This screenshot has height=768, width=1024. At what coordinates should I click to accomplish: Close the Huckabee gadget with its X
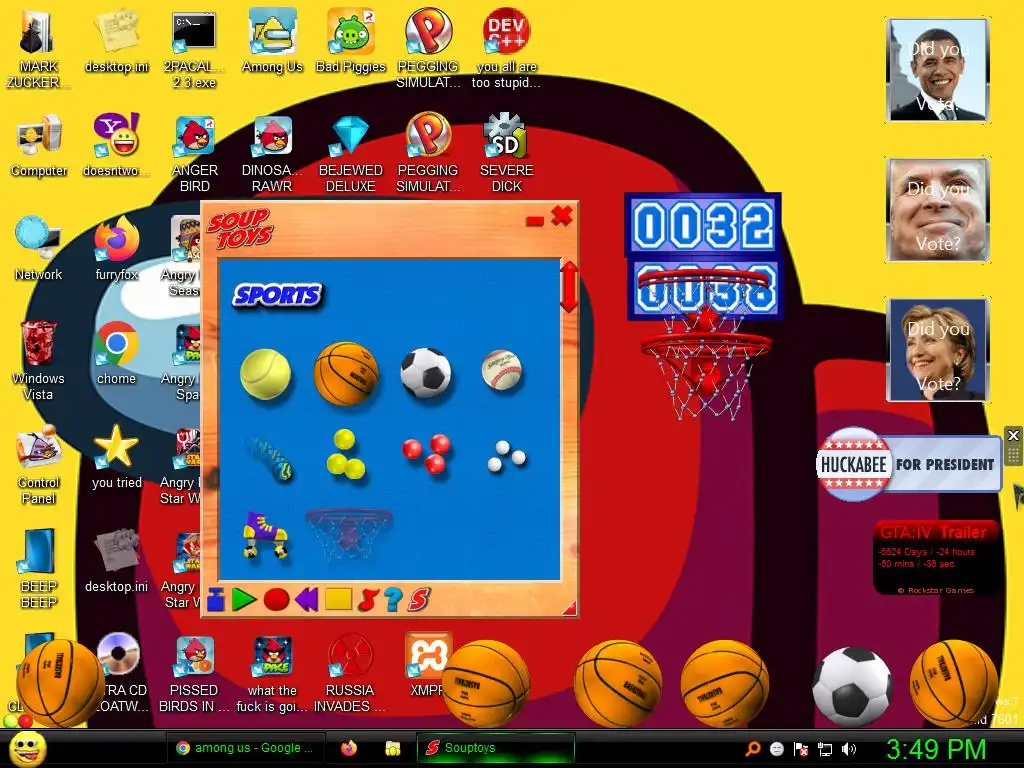click(1013, 435)
